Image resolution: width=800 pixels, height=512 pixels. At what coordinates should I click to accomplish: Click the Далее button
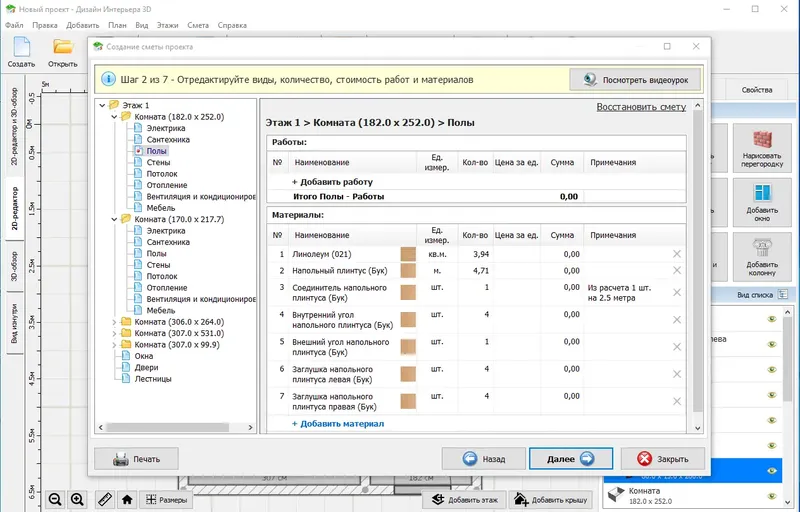571,459
